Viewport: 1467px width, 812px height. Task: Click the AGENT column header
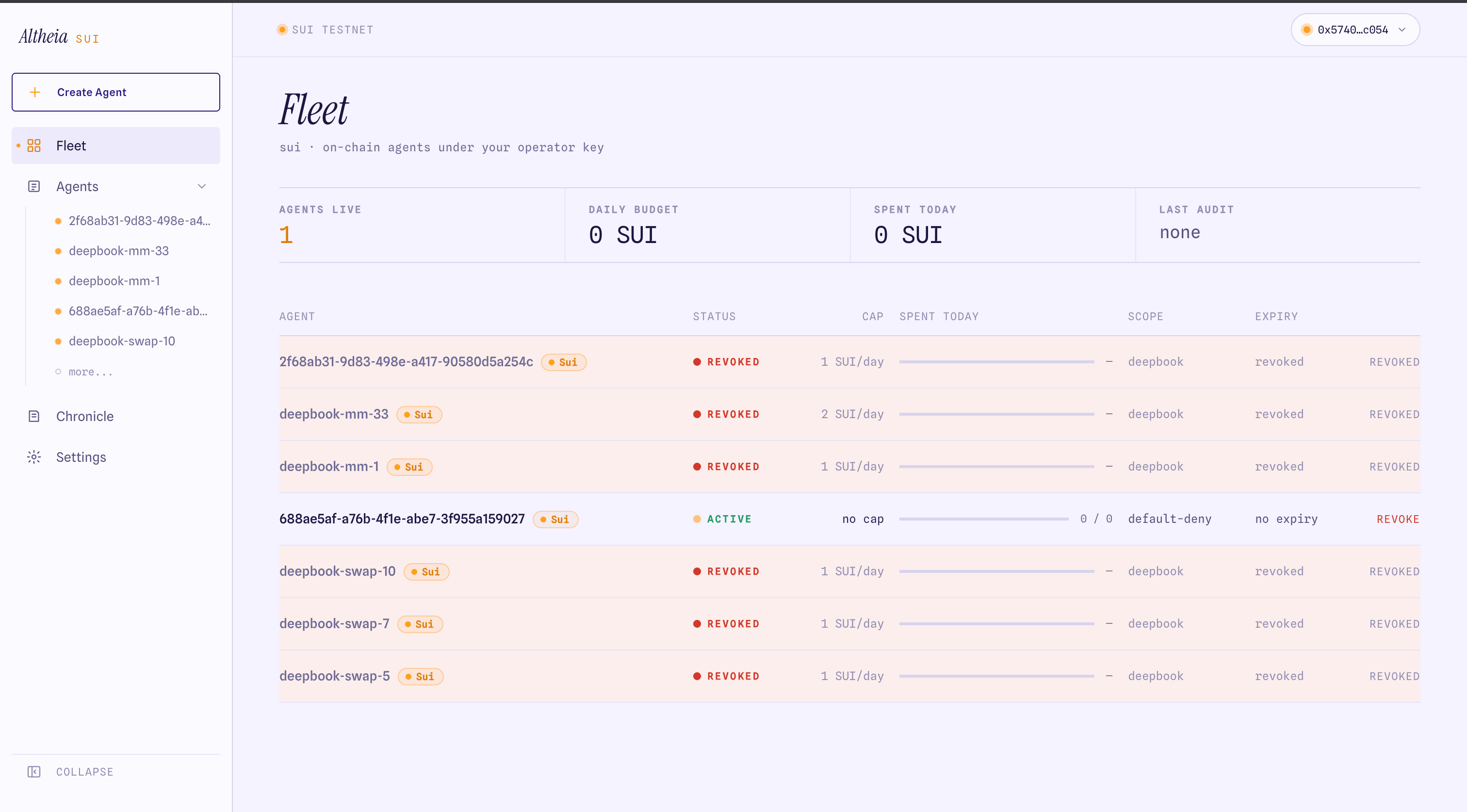[x=297, y=316]
